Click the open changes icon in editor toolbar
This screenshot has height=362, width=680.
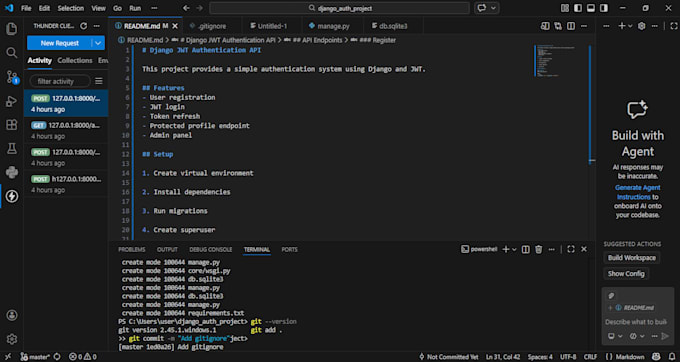point(558,26)
